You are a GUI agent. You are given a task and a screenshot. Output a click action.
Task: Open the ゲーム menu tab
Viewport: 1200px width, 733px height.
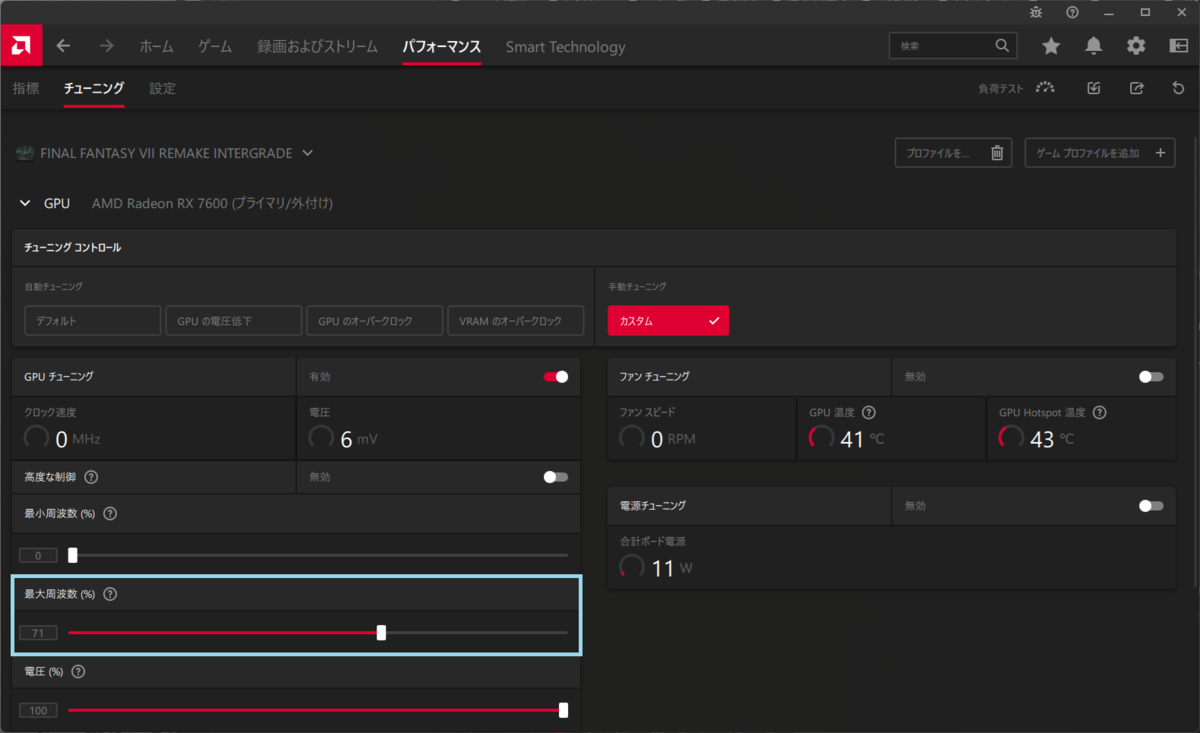215,46
